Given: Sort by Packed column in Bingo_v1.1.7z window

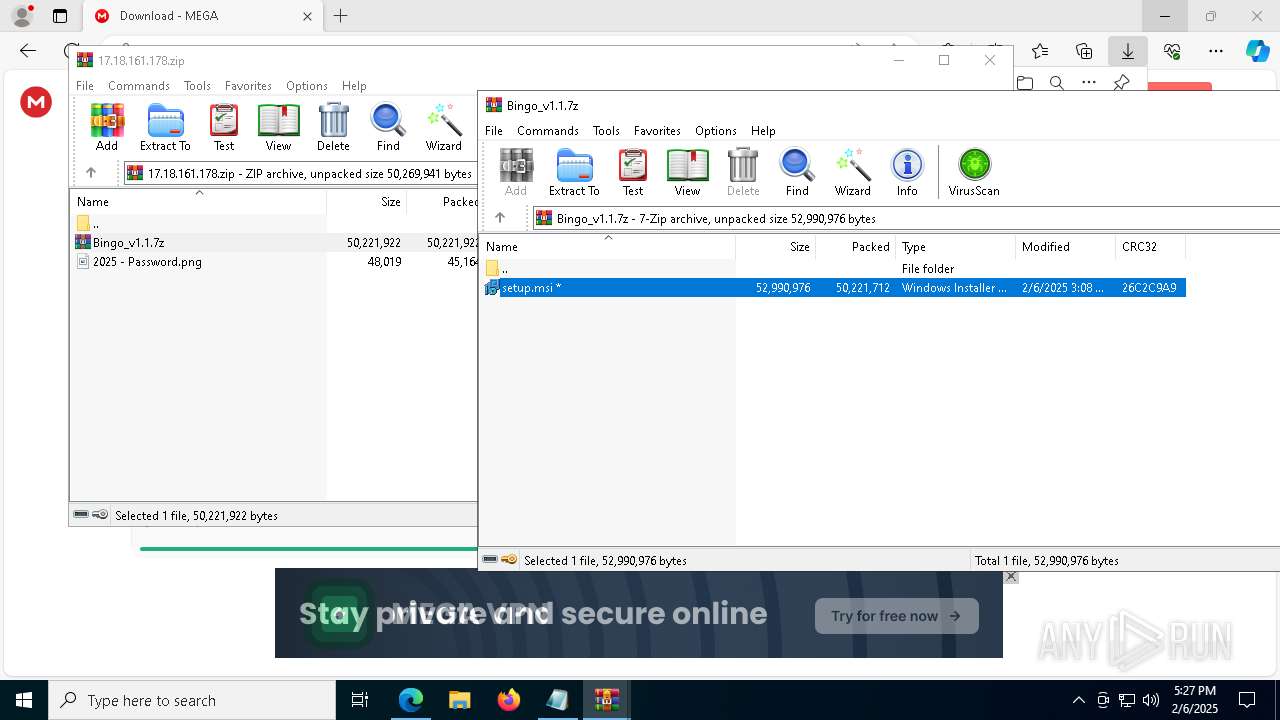Looking at the screenshot, I should click(x=856, y=246).
